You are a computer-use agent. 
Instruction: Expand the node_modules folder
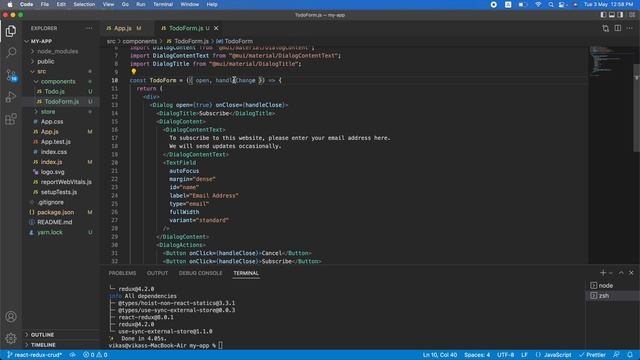[58, 51]
